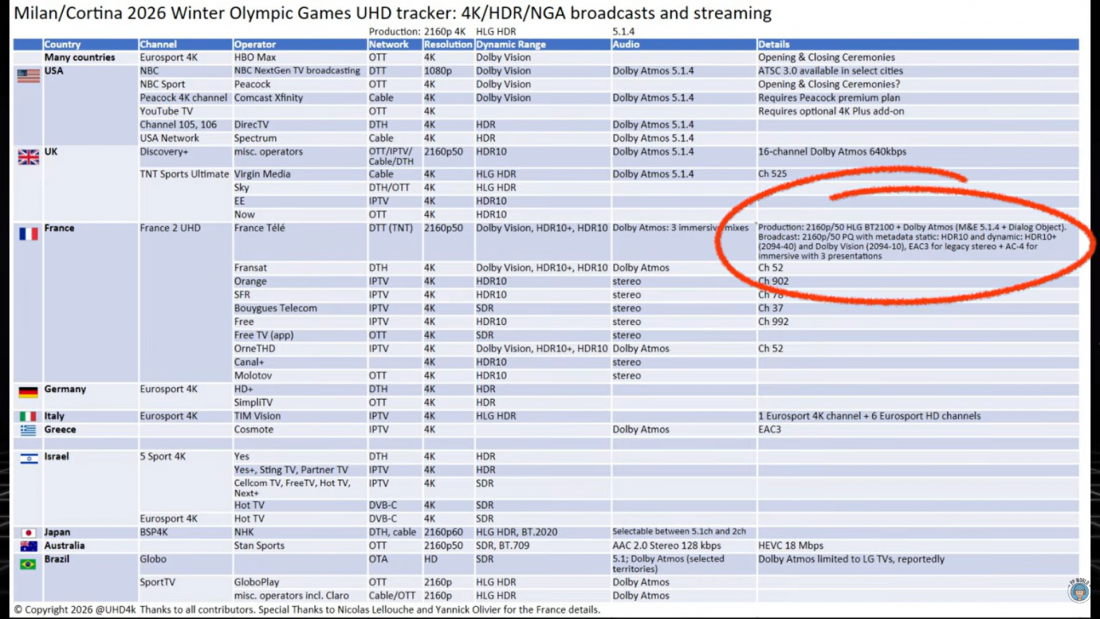This screenshot has width=1100, height=619.
Task: Click the 'TNT Sports Ultimate' cell
Action: click(185, 174)
